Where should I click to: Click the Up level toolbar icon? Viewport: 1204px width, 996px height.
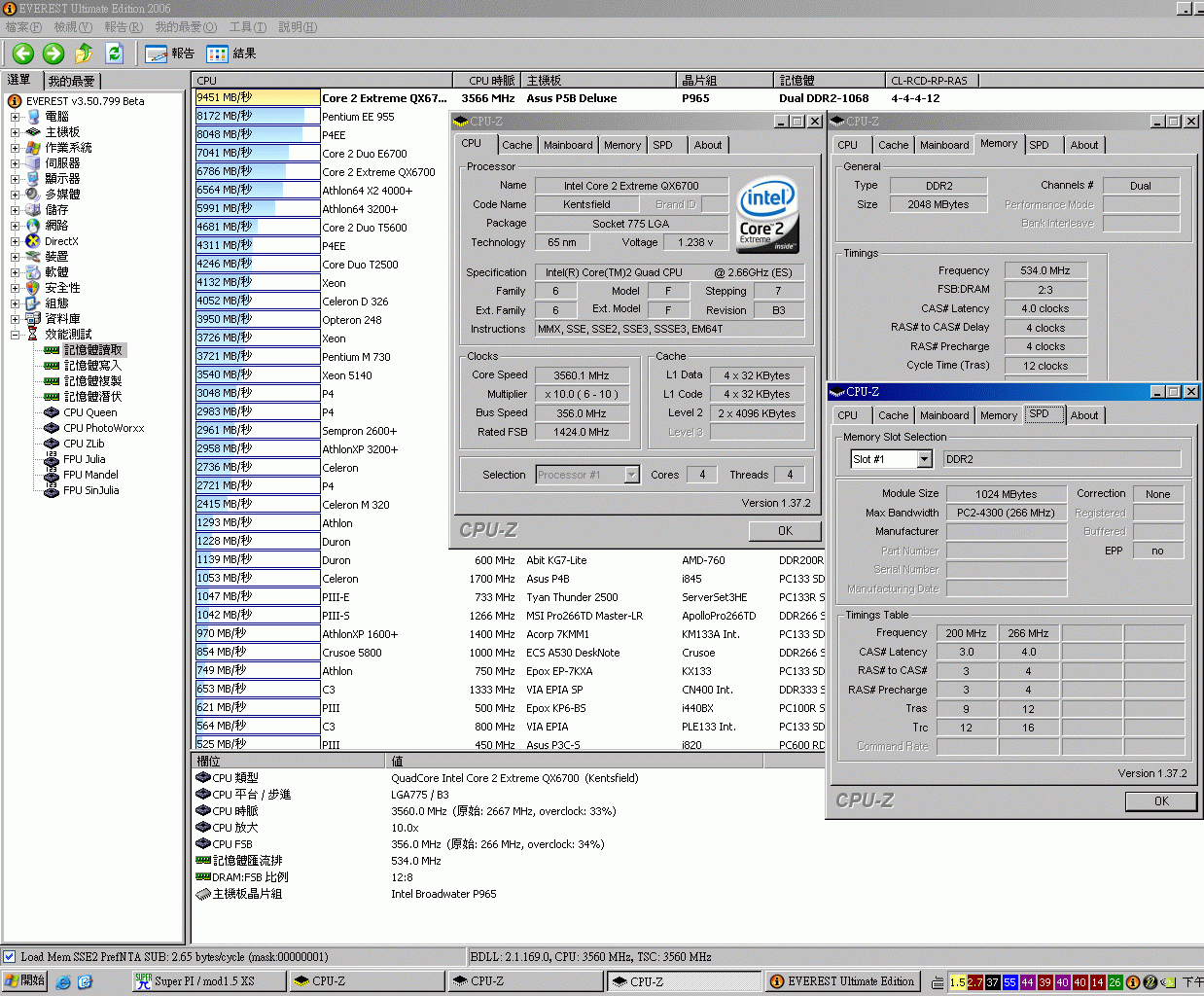pyautogui.click(x=84, y=53)
